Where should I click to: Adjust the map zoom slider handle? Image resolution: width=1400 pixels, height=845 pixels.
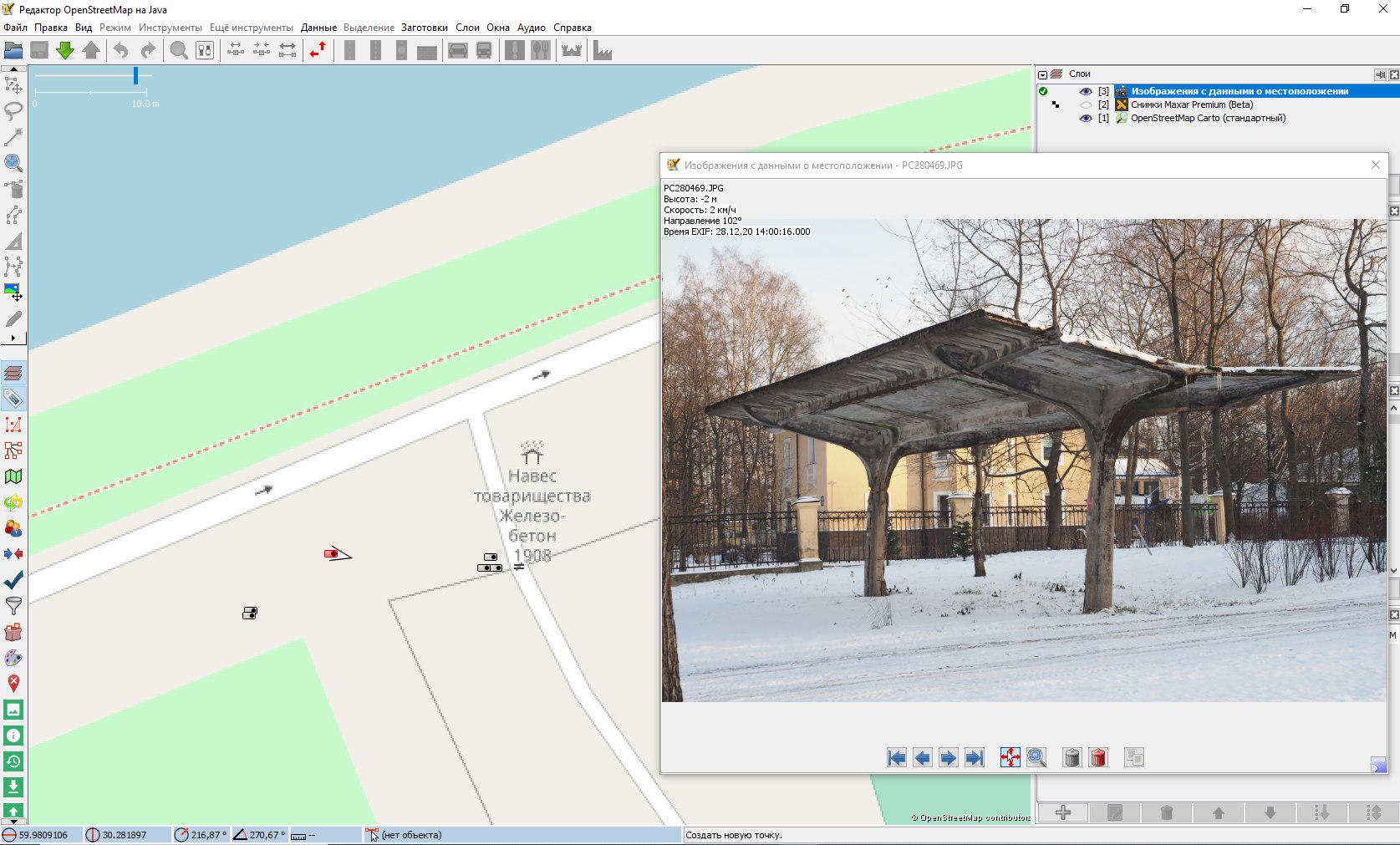point(135,76)
